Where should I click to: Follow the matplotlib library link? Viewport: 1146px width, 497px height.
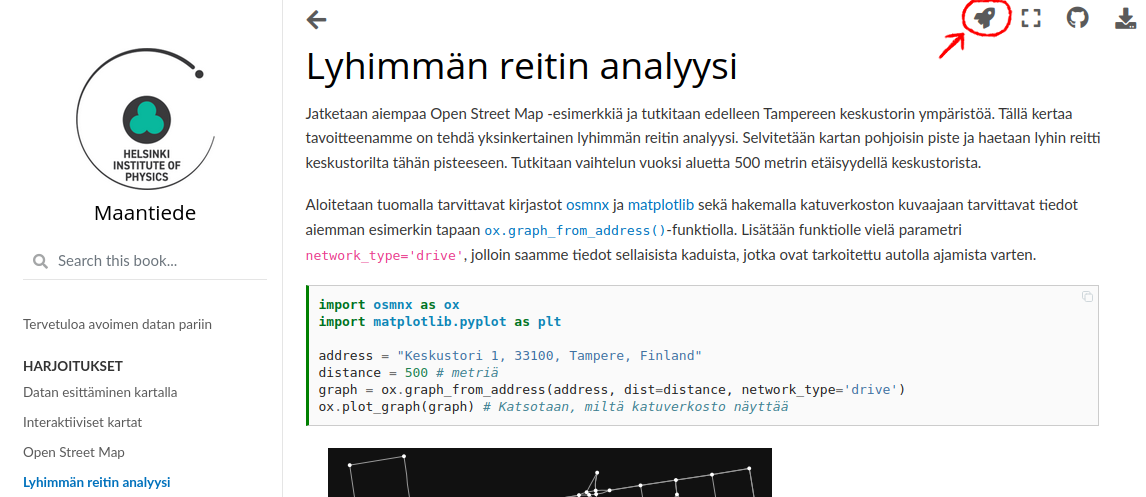click(661, 205)
